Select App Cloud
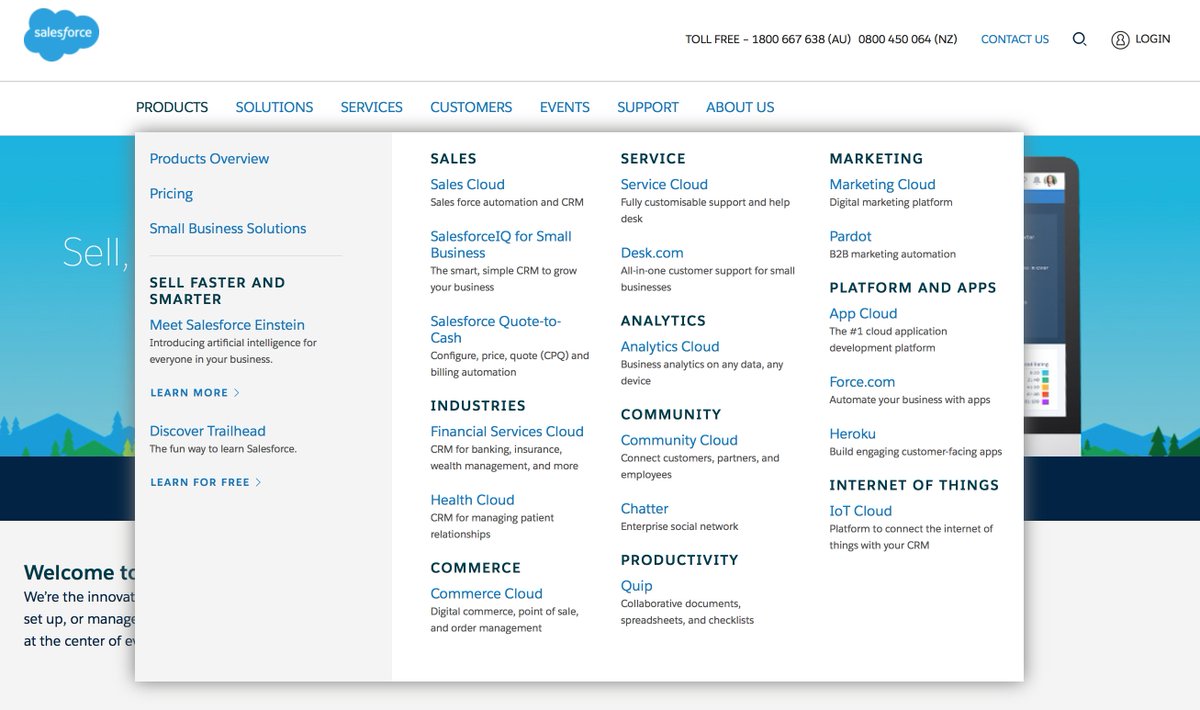Screen dimensions: 1200x710 (x=863, y=314)
